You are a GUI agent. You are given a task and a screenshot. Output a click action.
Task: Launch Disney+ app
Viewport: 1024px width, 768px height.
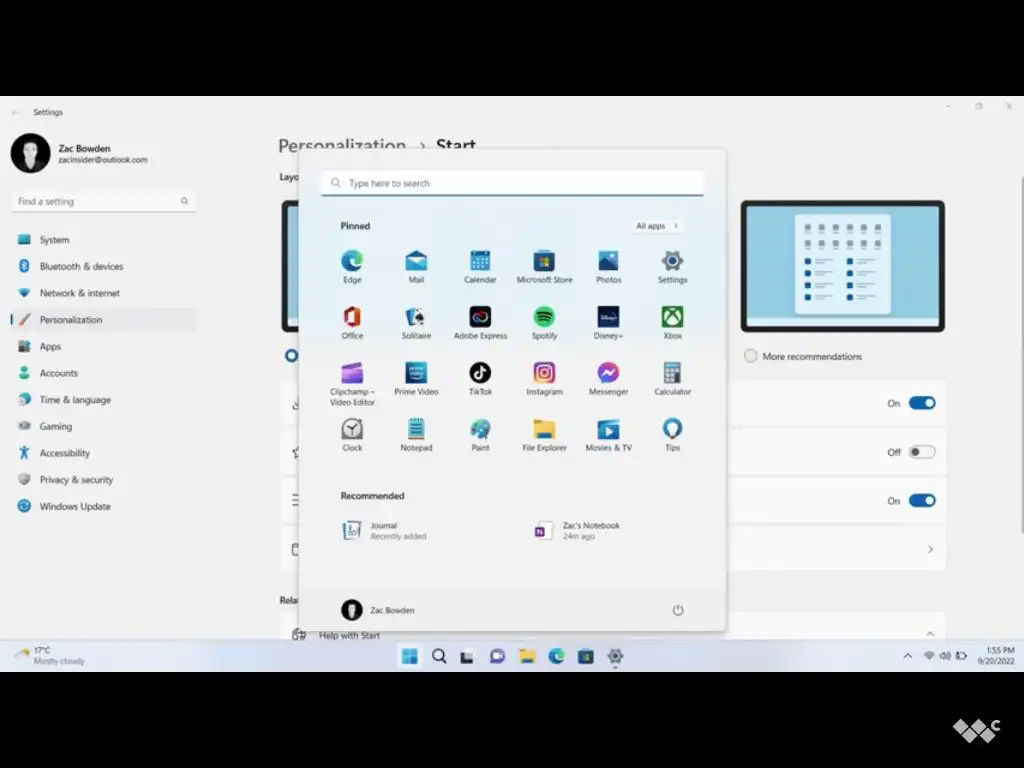608,323
